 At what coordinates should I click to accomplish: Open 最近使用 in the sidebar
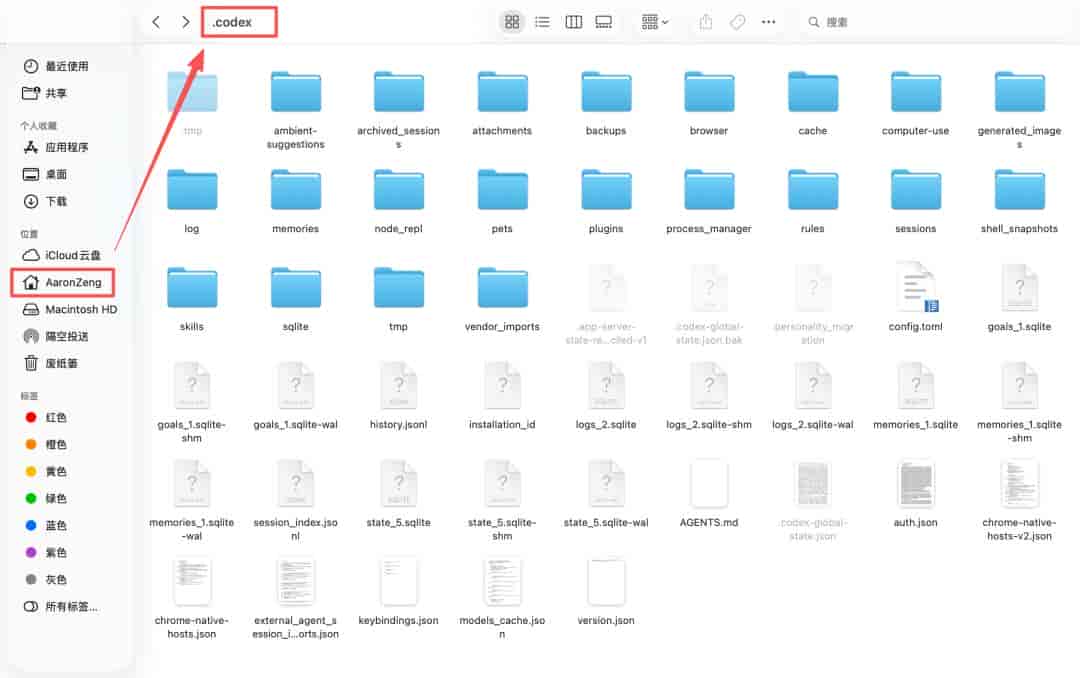tap(56, 66)
